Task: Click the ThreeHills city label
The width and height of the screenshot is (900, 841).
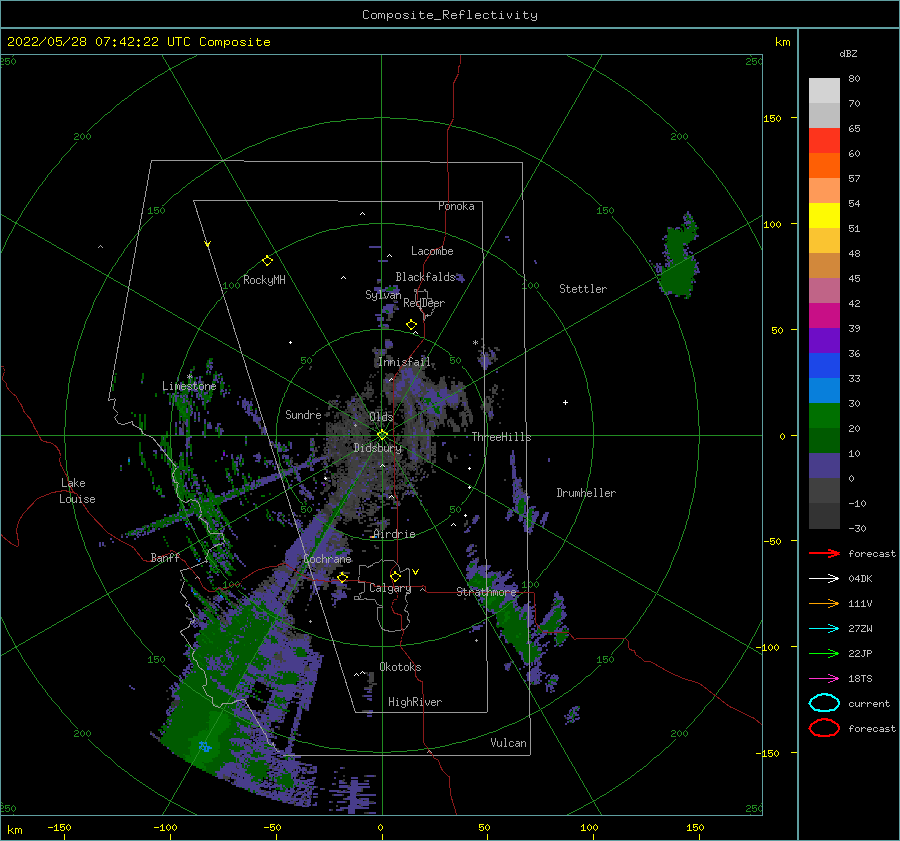Action: (x=502, y=437)
